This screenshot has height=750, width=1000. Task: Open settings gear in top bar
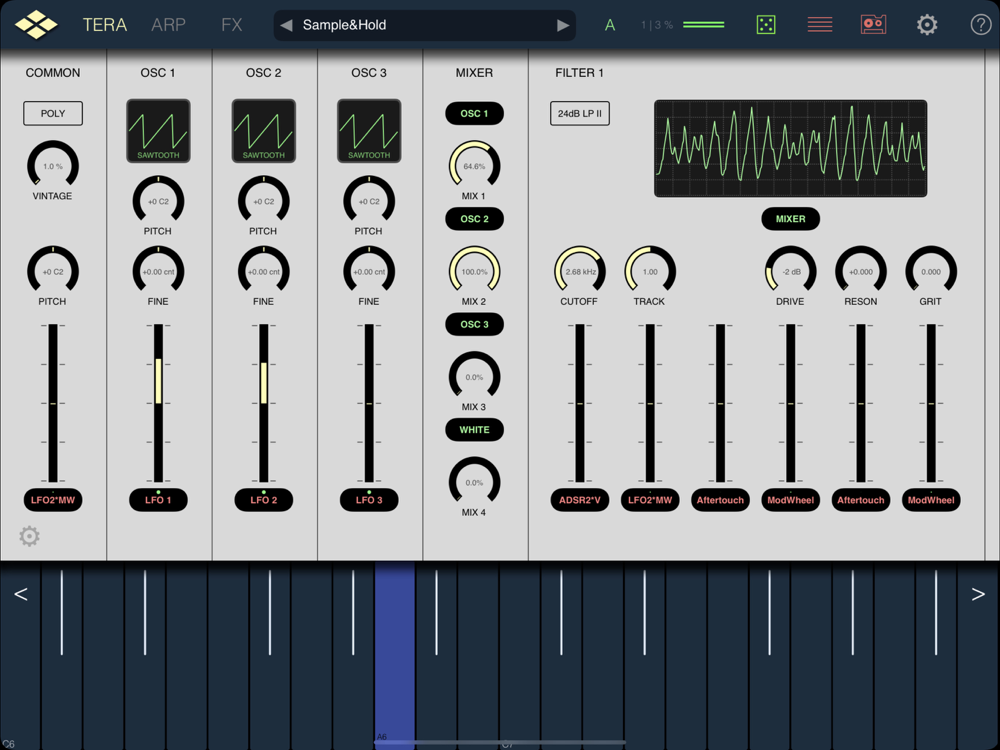[927, 25]
